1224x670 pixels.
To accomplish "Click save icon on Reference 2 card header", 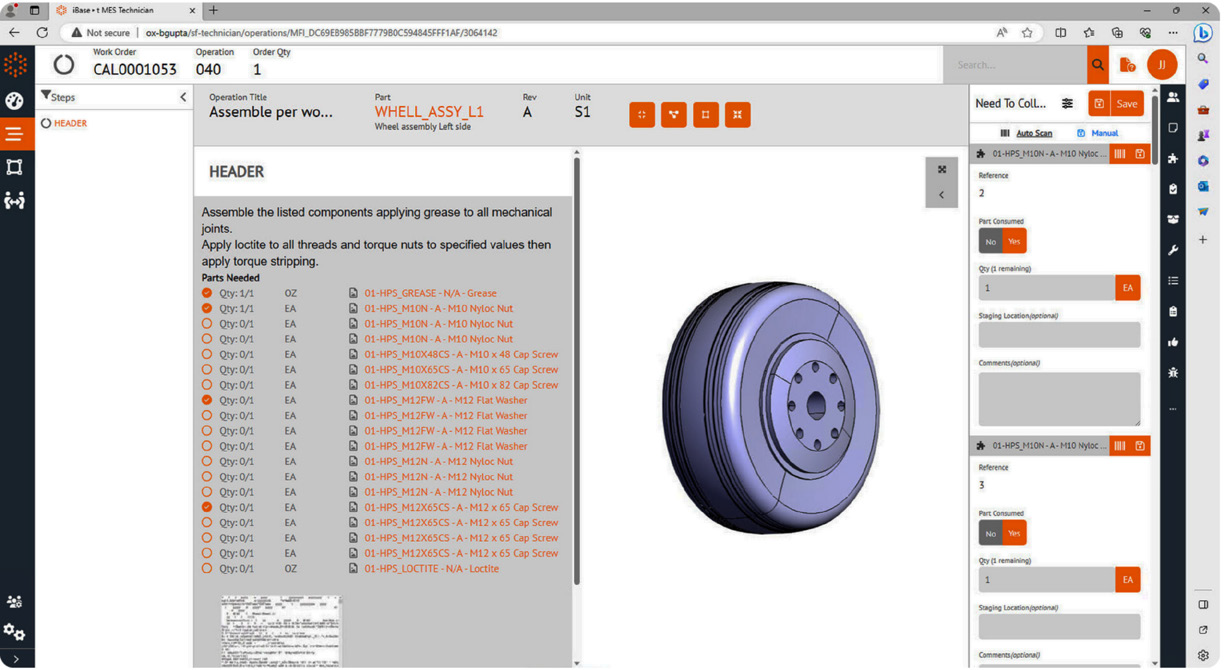I will pos(1140,154).
